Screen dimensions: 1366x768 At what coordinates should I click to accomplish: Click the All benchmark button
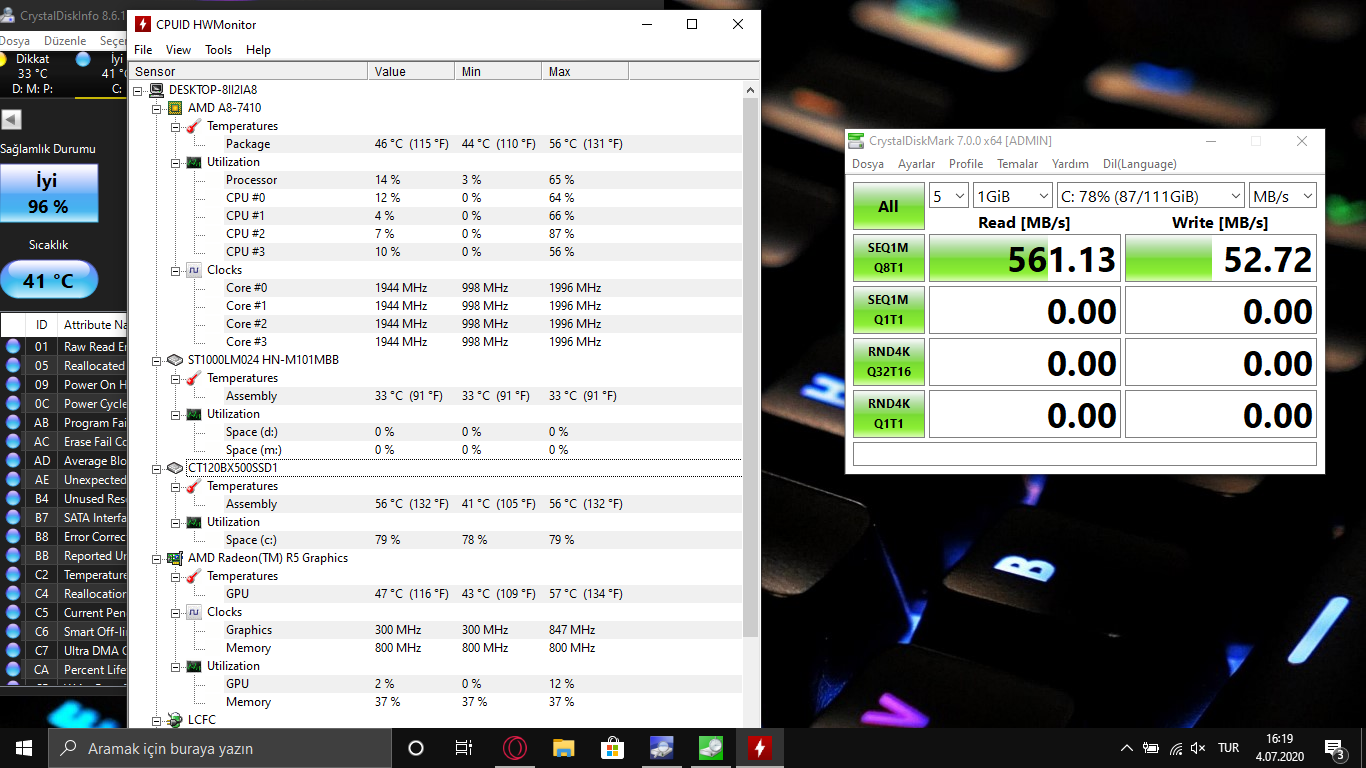[x=888, y=207]
